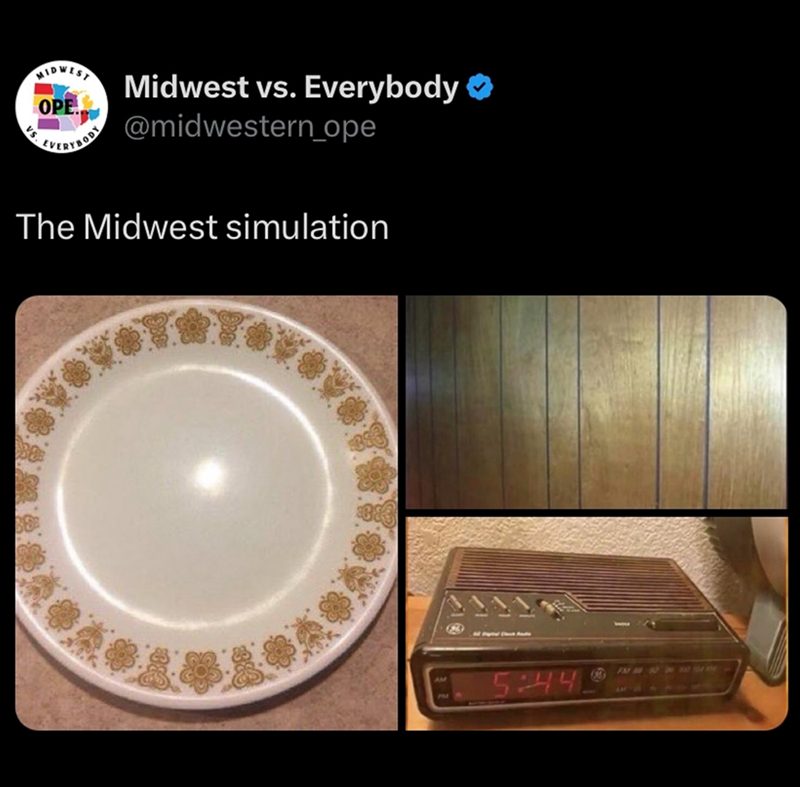Open the wood paneling photo
Screen dimensions: 800x787
click(x=596, y=402)
